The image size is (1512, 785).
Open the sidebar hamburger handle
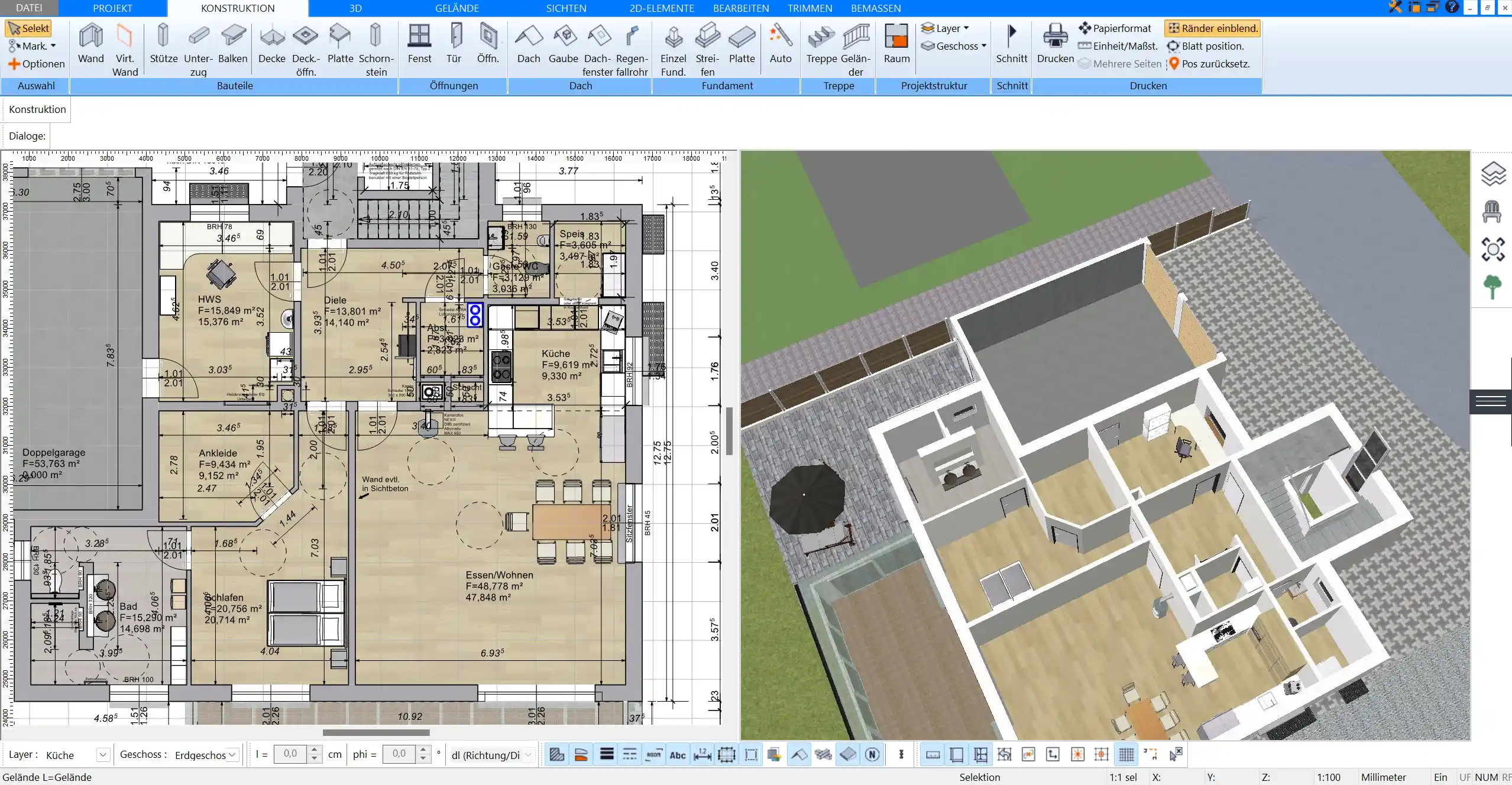(1491, 402)
